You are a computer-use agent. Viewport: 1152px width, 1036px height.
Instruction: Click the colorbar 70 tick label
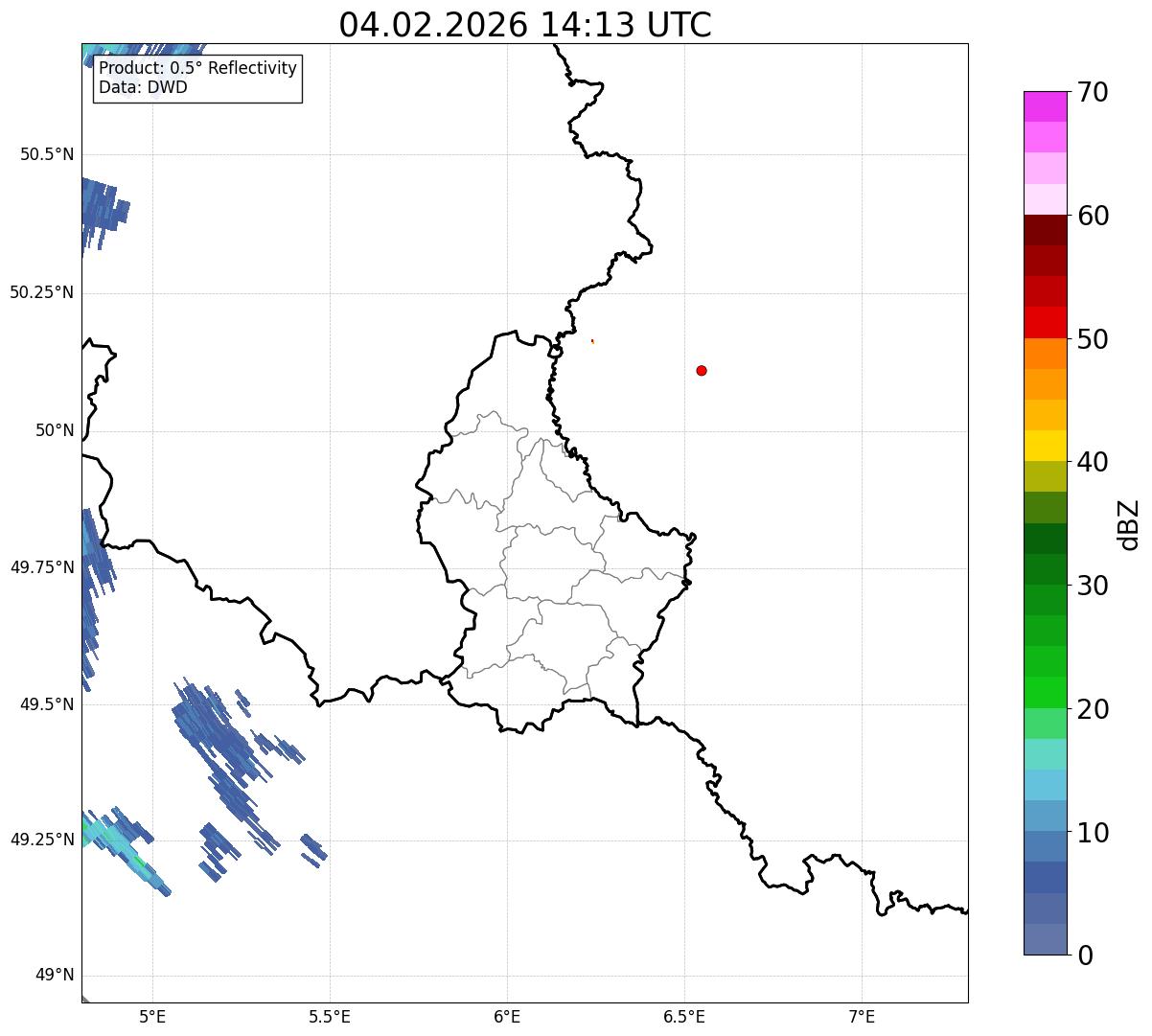click(1093, 92)
